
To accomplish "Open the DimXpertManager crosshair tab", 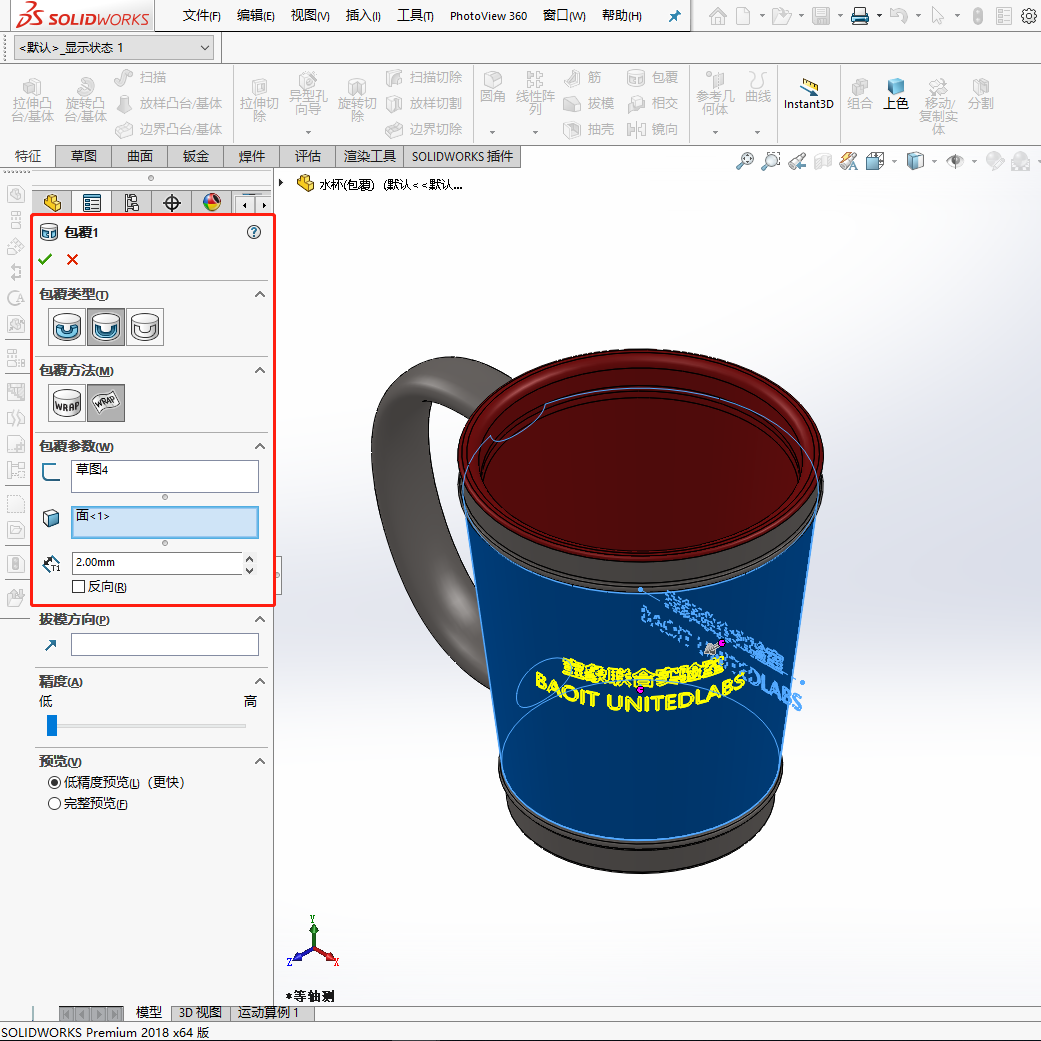I will [172, 202].
